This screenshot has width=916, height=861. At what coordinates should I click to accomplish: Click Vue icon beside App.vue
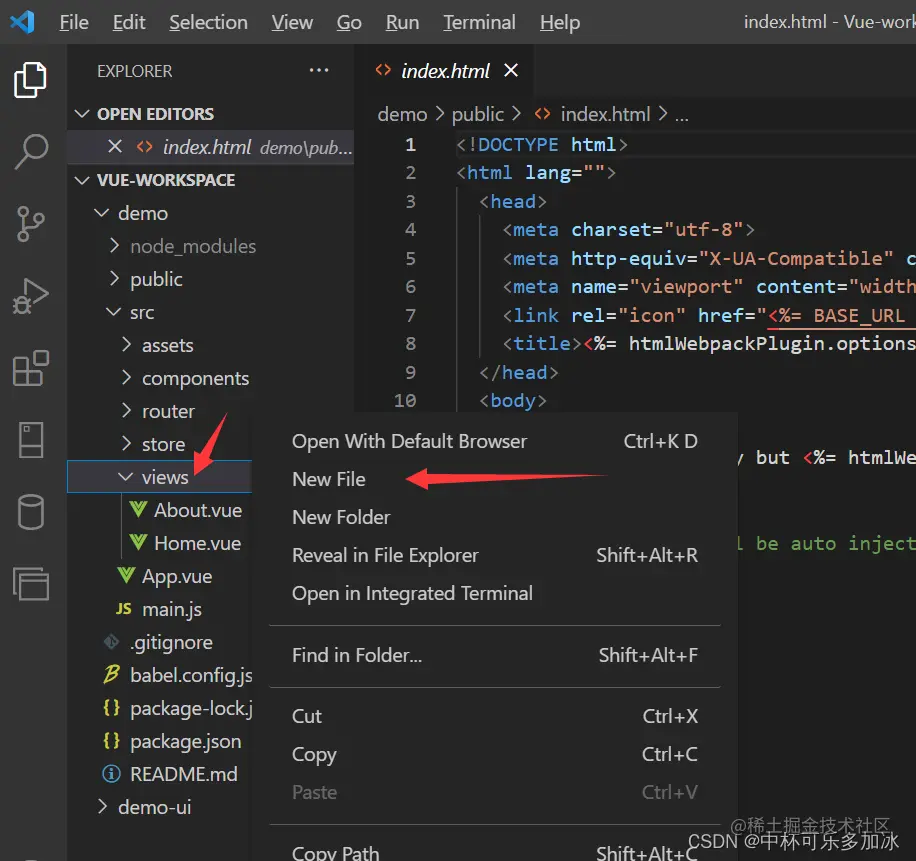point(126,575)
